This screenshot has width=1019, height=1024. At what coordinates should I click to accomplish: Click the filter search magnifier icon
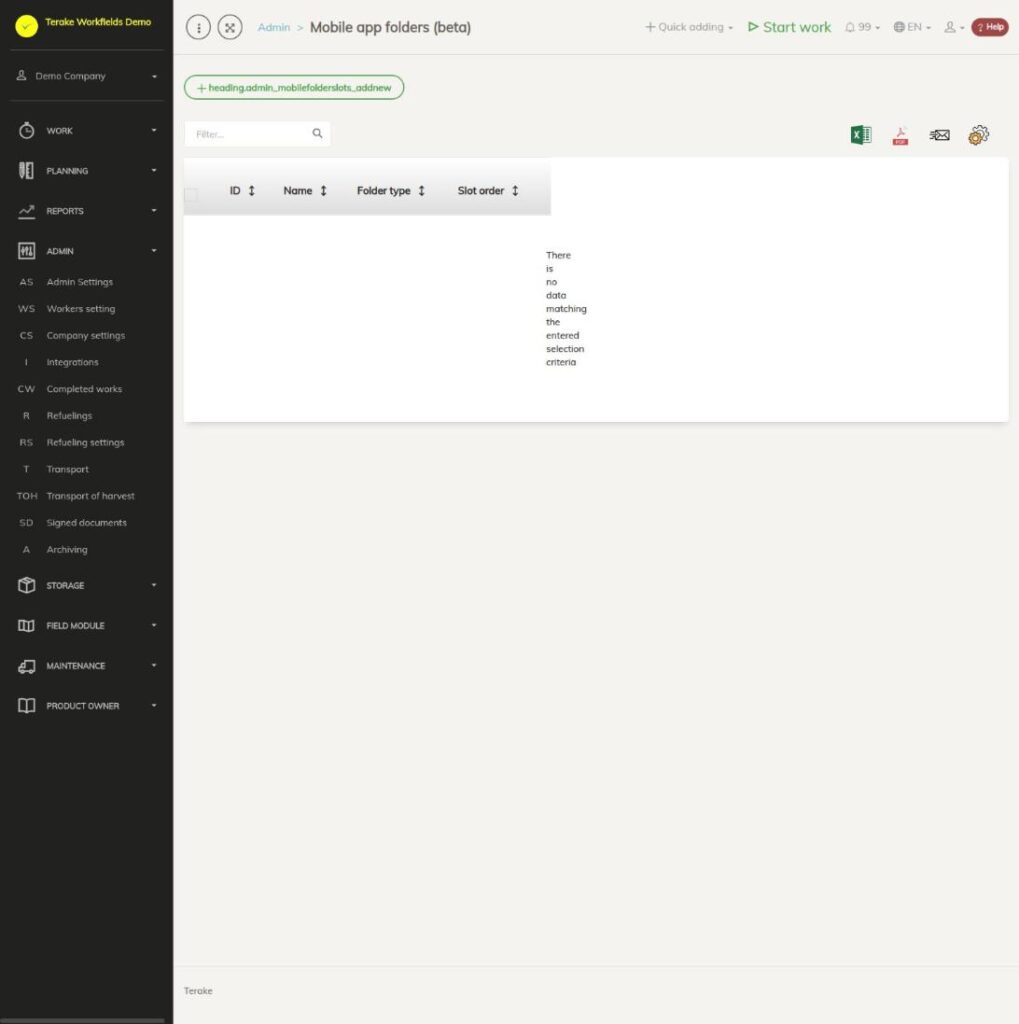pos(317,133)
